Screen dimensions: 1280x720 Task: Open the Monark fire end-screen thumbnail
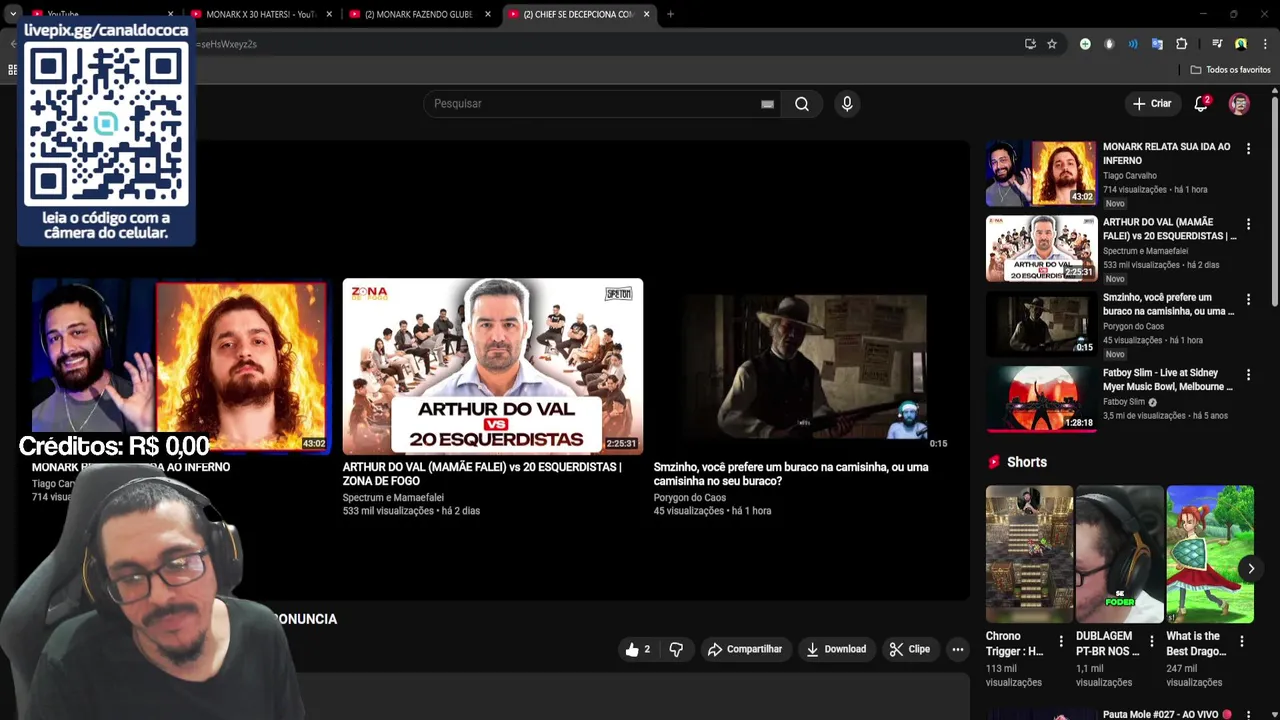(180, 366)
